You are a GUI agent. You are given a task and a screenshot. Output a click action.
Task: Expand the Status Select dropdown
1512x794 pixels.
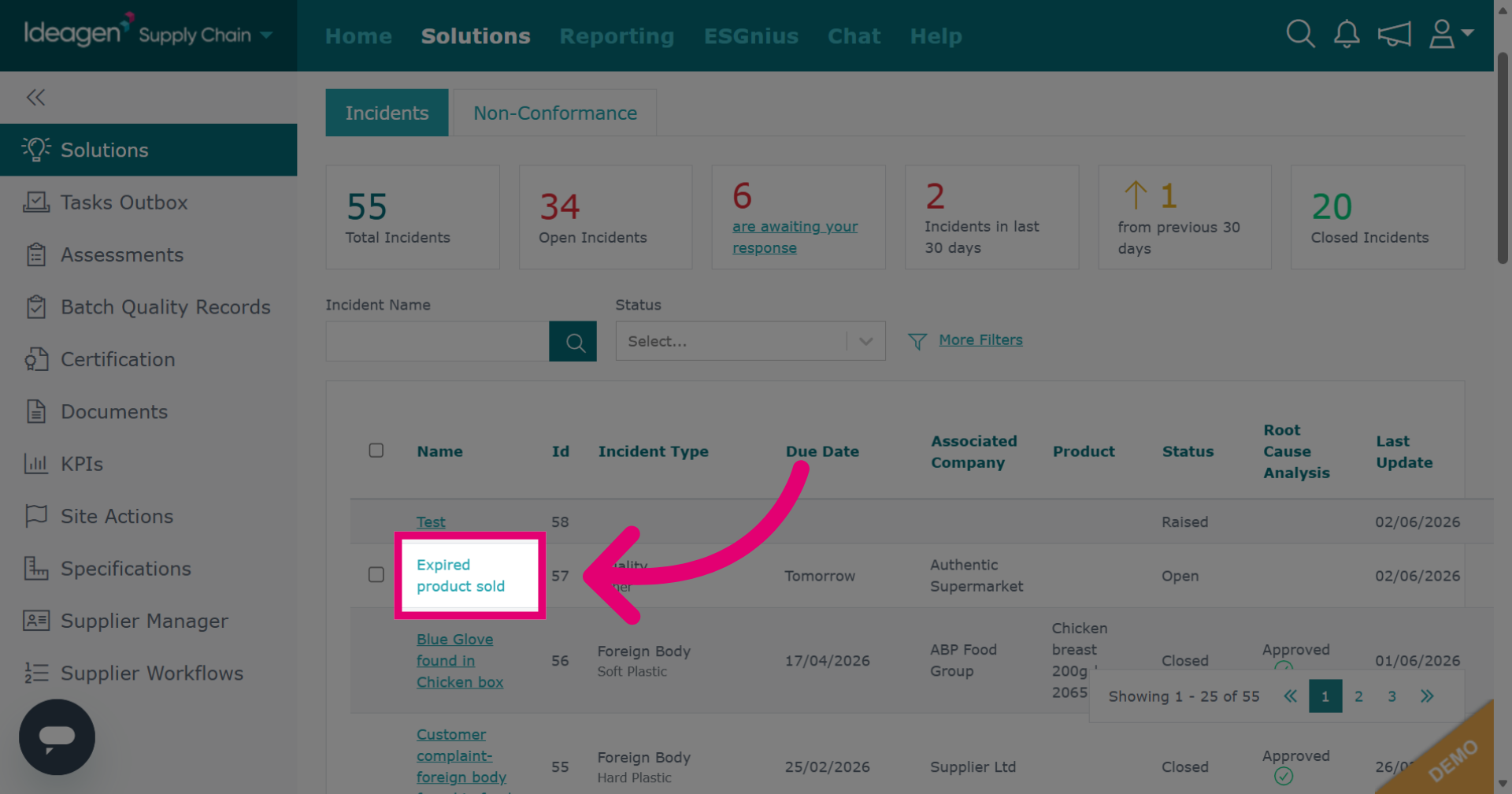750,341
